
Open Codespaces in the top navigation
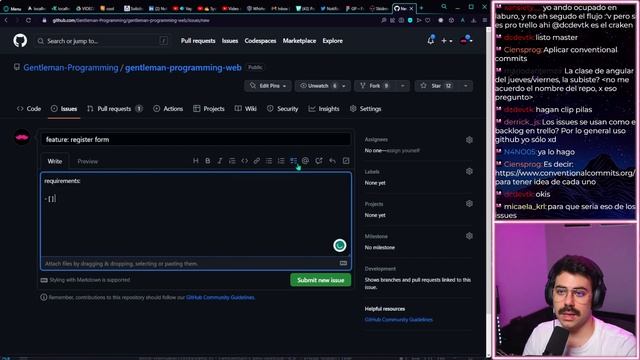pyautogui.click(x=260, y=41)
